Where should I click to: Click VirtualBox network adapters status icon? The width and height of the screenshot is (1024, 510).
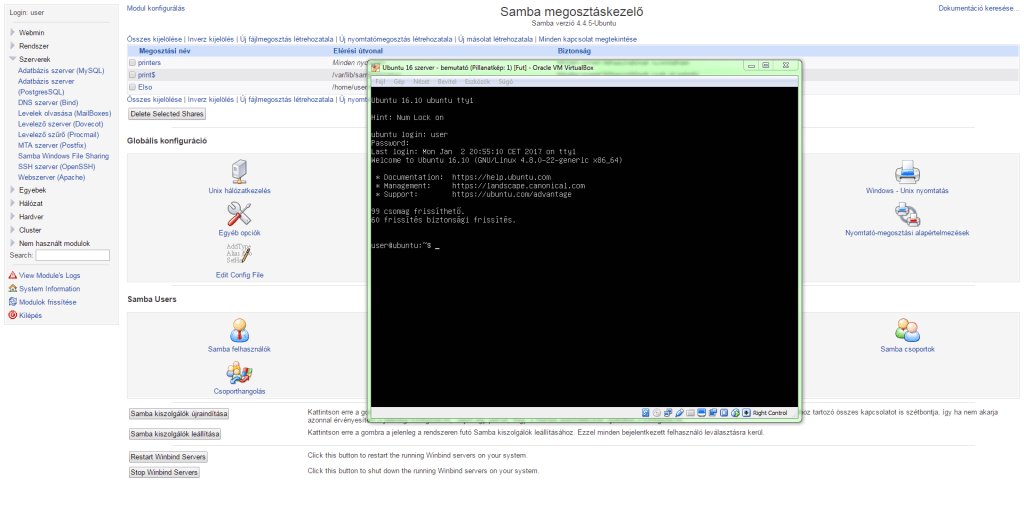(668, 413)
